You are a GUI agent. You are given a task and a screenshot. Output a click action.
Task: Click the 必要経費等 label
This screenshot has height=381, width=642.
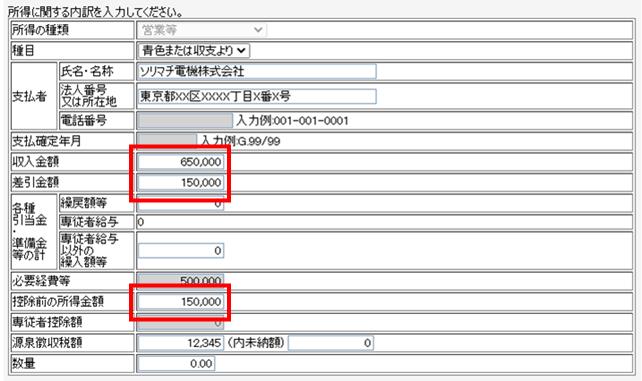click(41, 281)
